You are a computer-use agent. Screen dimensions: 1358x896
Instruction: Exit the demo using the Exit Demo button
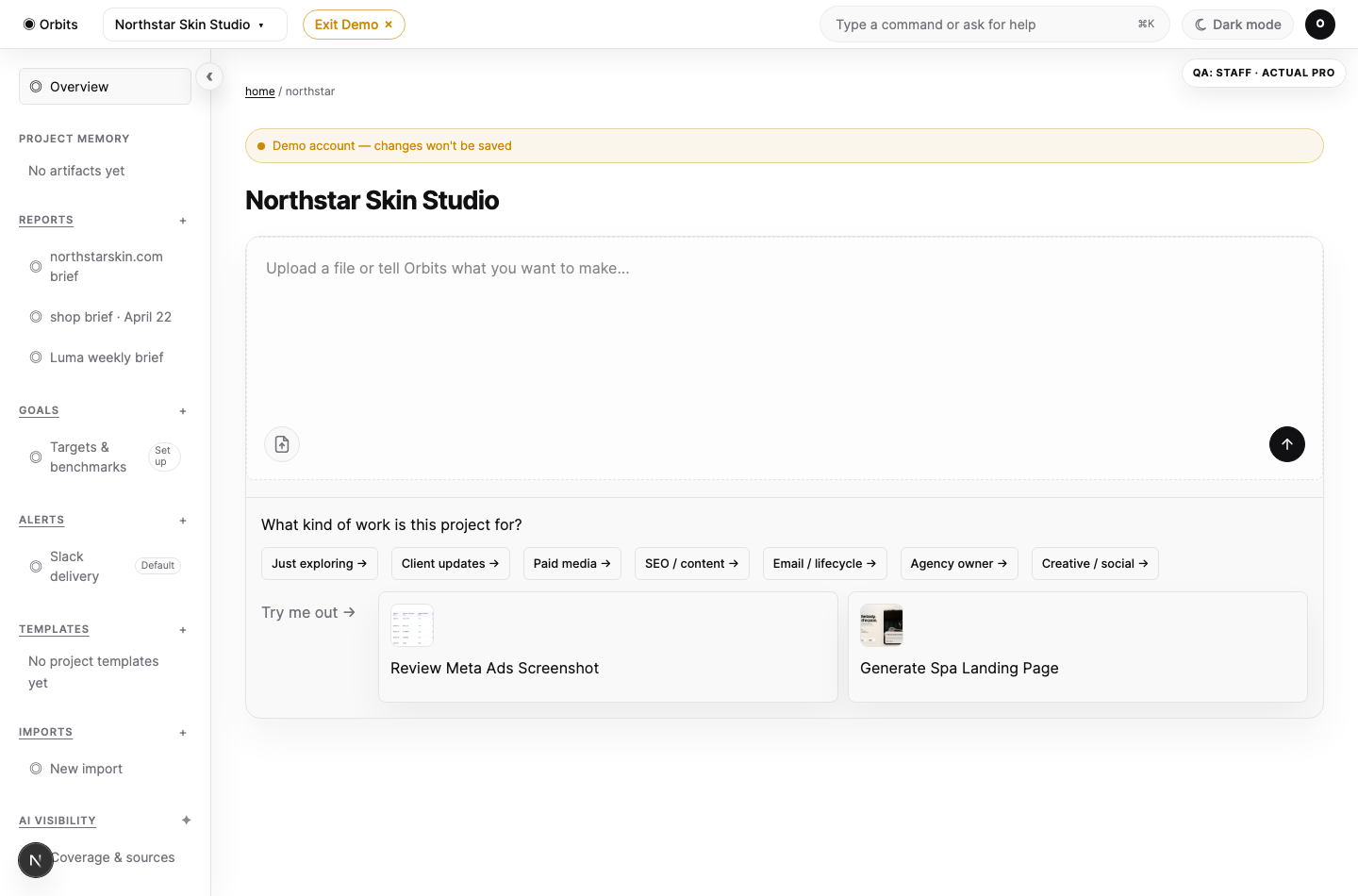tap(354, 25)
